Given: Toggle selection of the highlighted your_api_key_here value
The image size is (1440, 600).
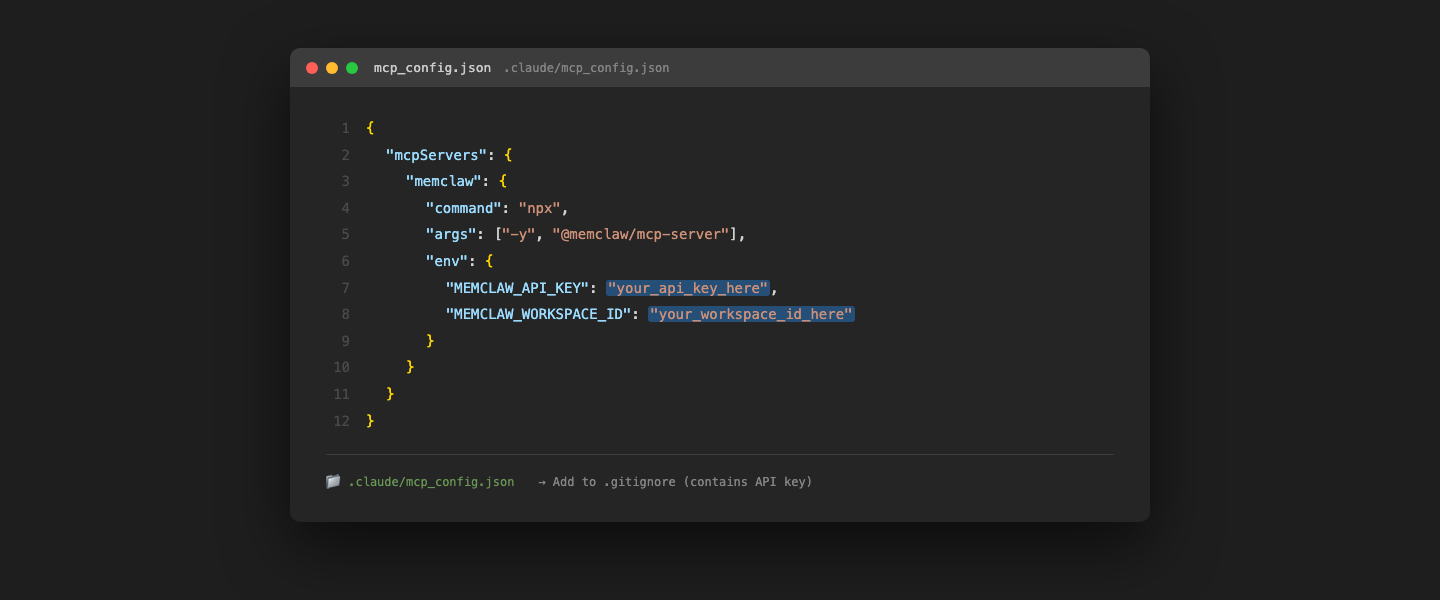Looking at the screenshot, I should pos(687,287).
